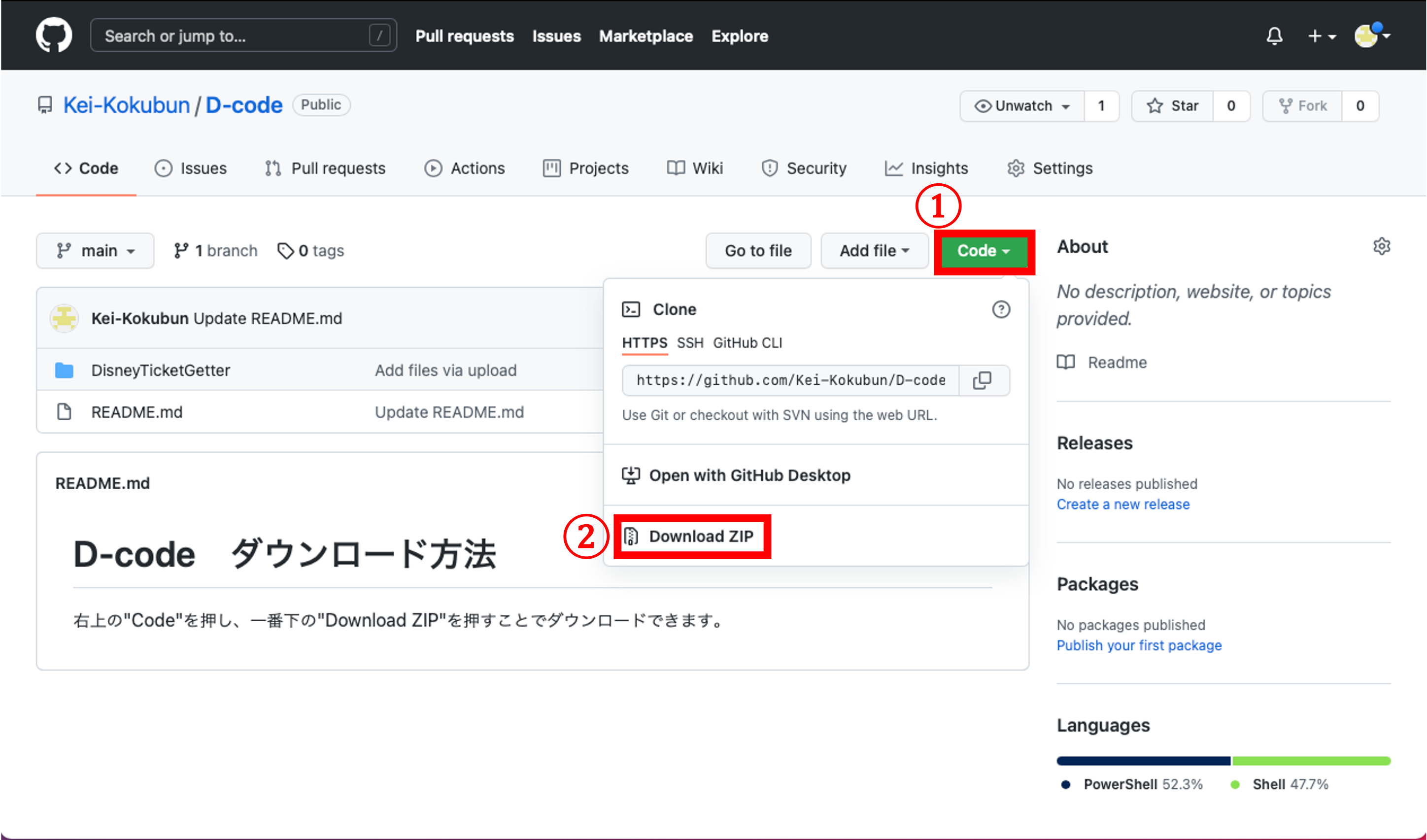
Task: Click the copy URL icon next to clone link
Action: click(x=983, y=380)
